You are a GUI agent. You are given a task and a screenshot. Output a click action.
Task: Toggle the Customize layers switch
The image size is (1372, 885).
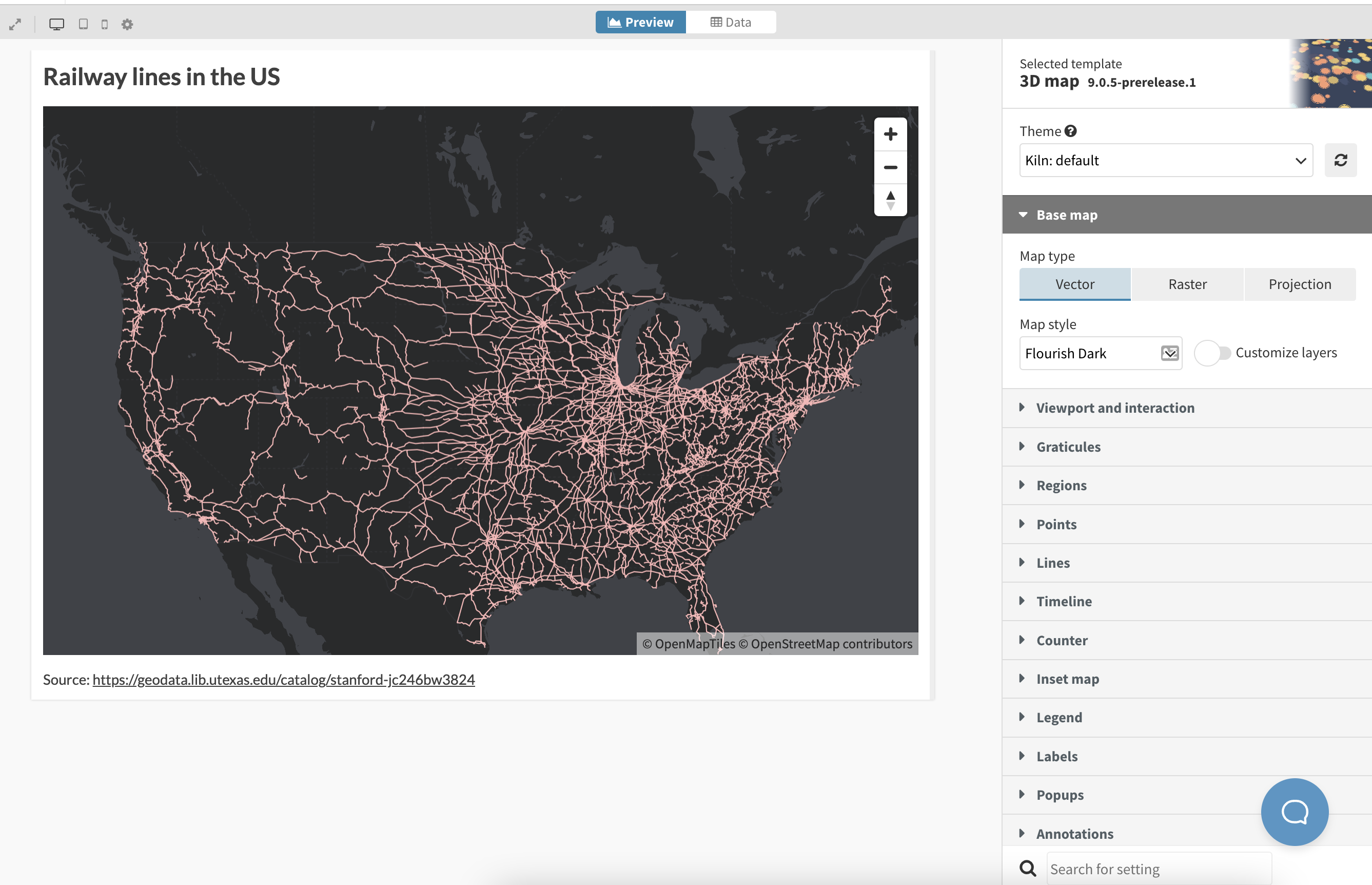[x=1212, y=353]
